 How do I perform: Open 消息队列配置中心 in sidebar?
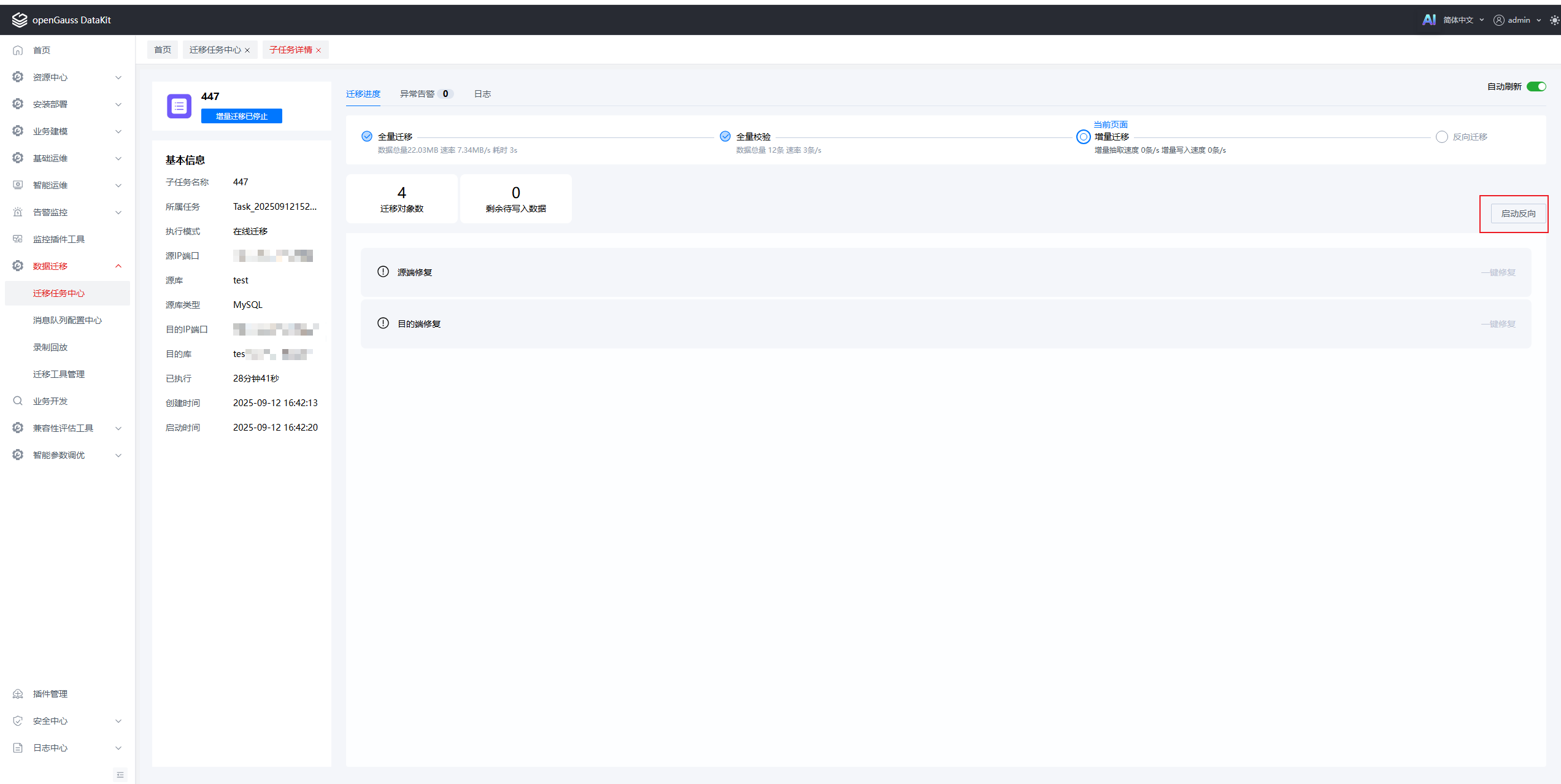67,320
